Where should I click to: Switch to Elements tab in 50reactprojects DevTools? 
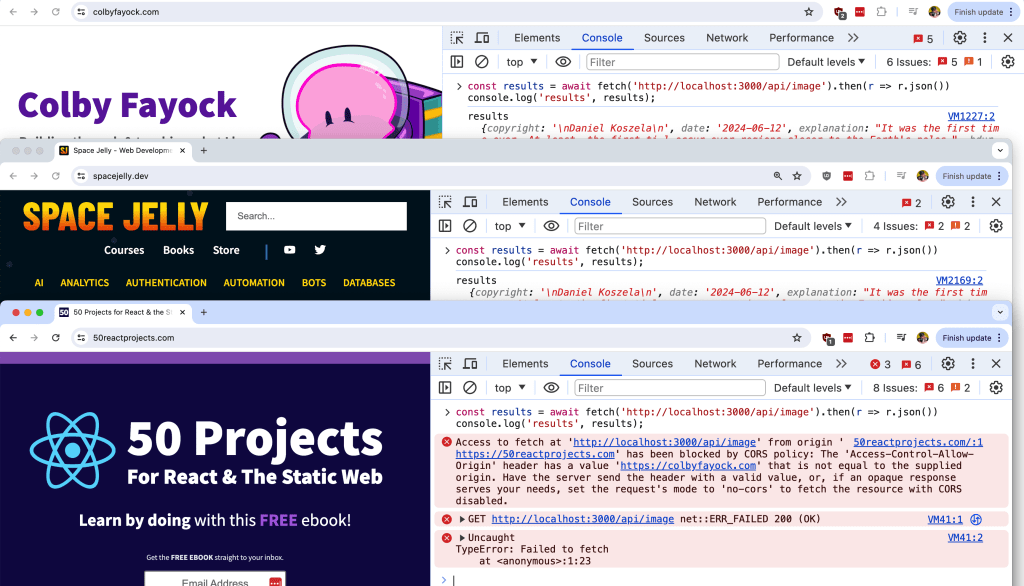point(525,364)
